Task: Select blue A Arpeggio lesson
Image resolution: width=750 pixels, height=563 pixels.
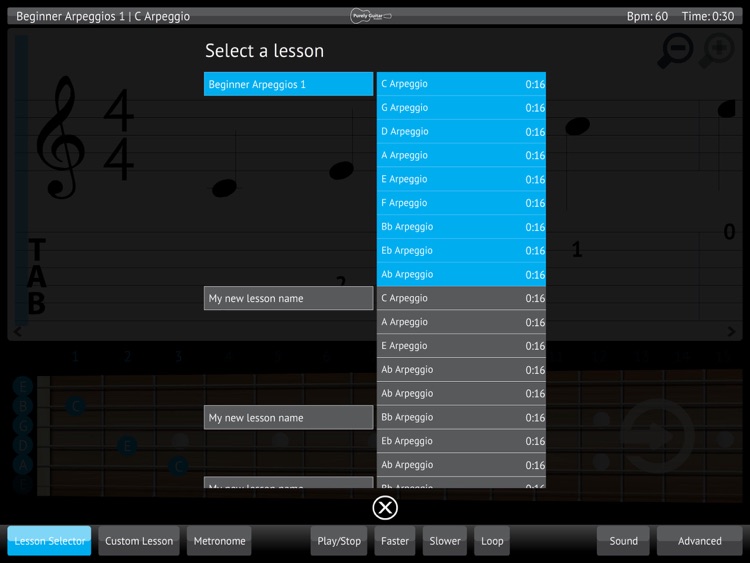Action: pos(461,155)
